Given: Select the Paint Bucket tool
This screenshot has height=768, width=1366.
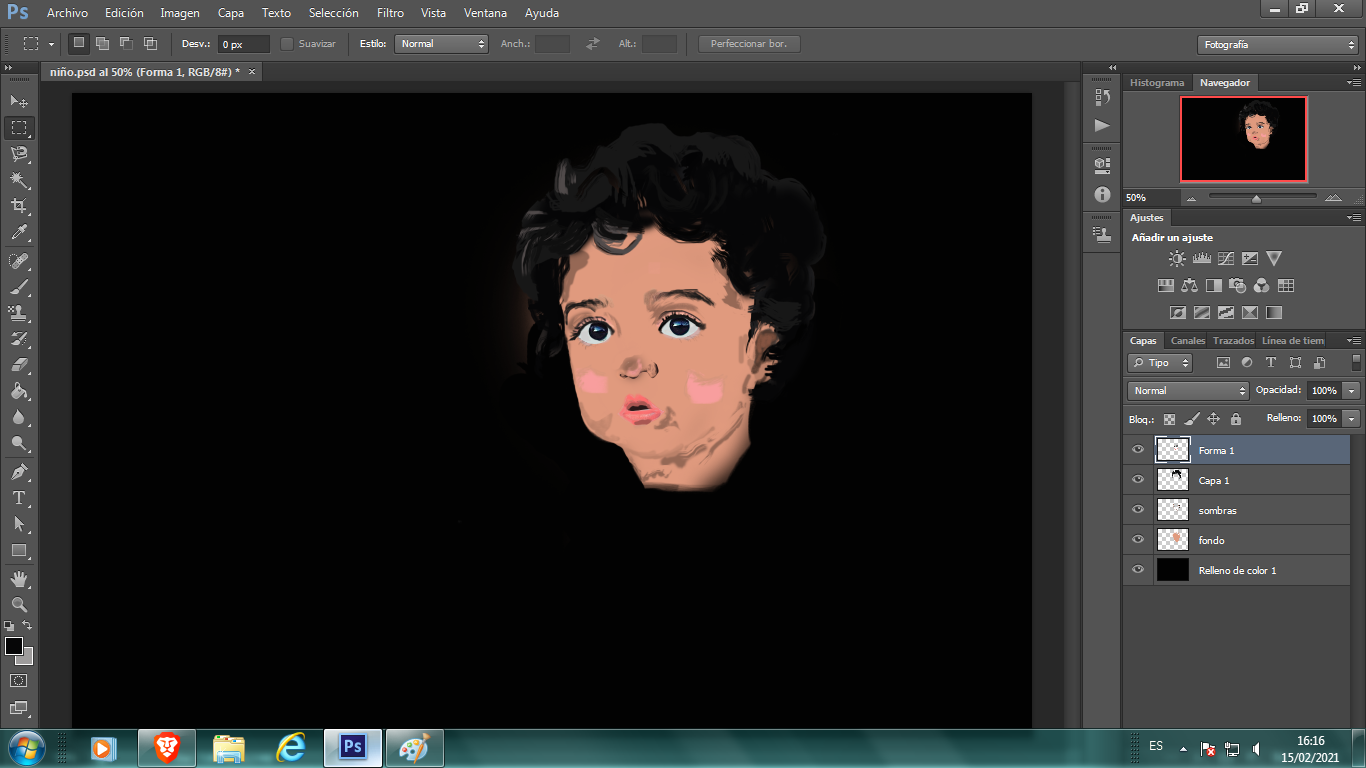Looking at the screenshot, I should click(19, 391).
